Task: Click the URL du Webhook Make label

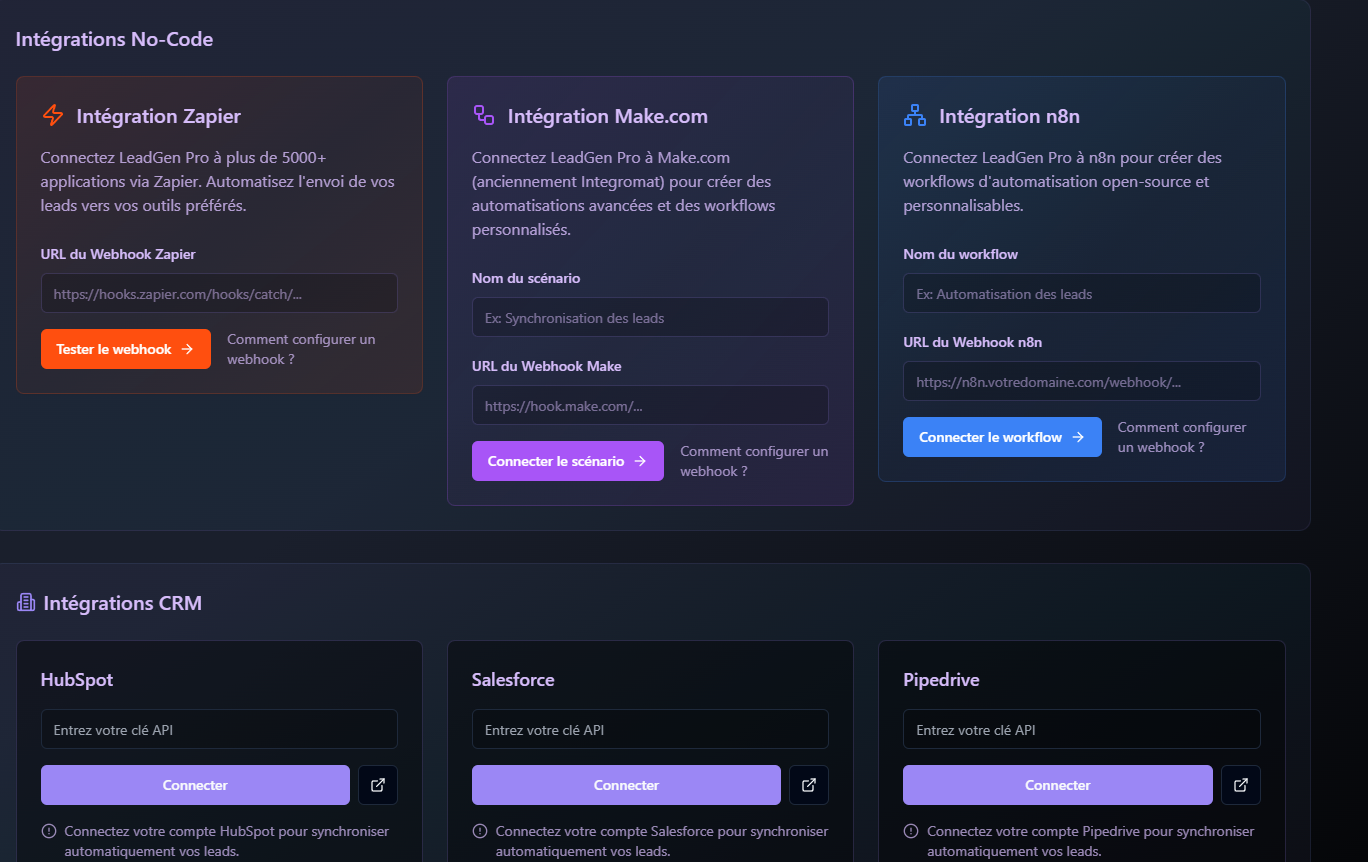Action: pos(547,366)
